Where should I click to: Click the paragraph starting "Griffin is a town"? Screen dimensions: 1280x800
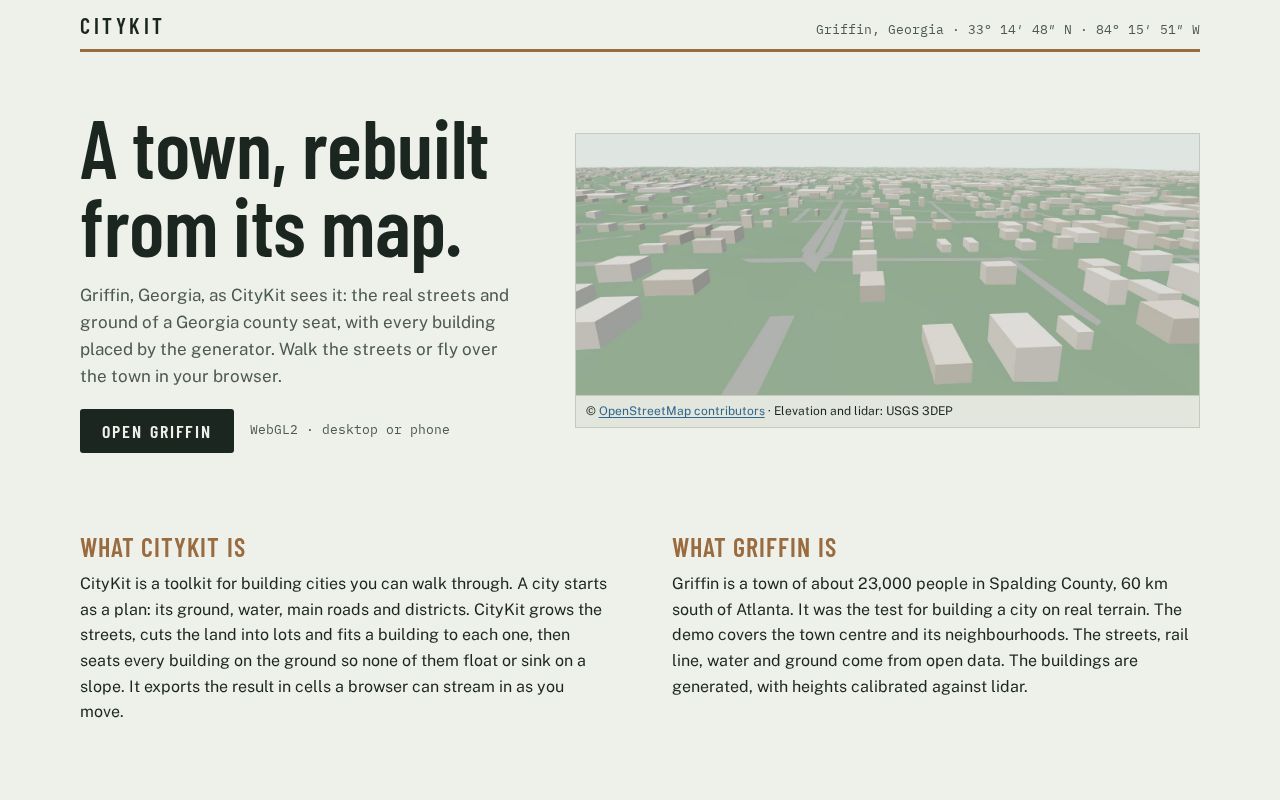pyautogui.click(x=931, y=635)
